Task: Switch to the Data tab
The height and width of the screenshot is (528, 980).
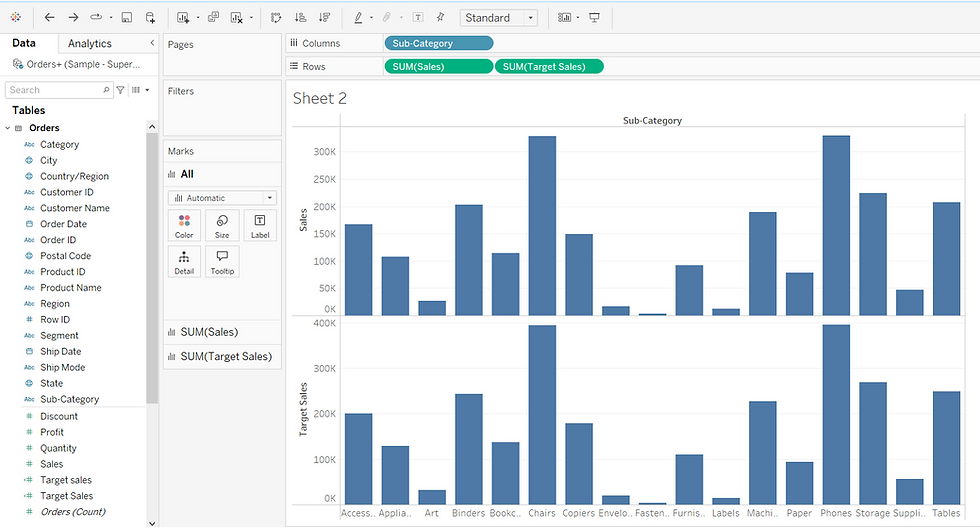Action: (x=24, y=43)
